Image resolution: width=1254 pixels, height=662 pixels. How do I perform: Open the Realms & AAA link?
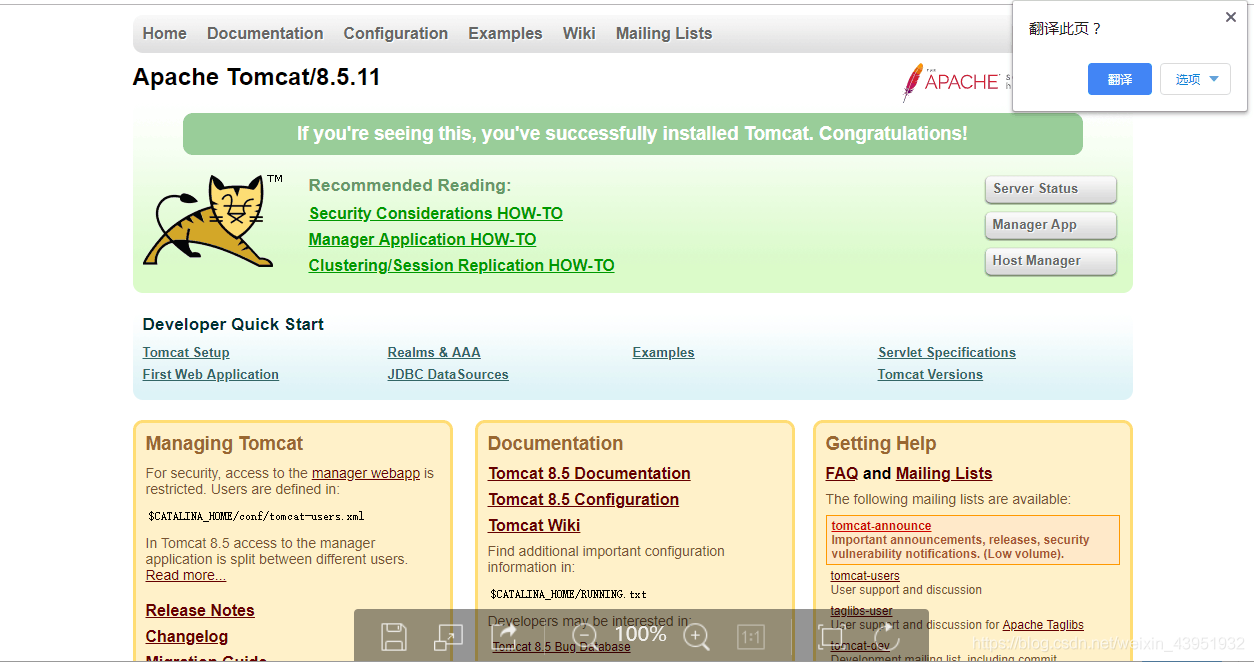(434, 352)
